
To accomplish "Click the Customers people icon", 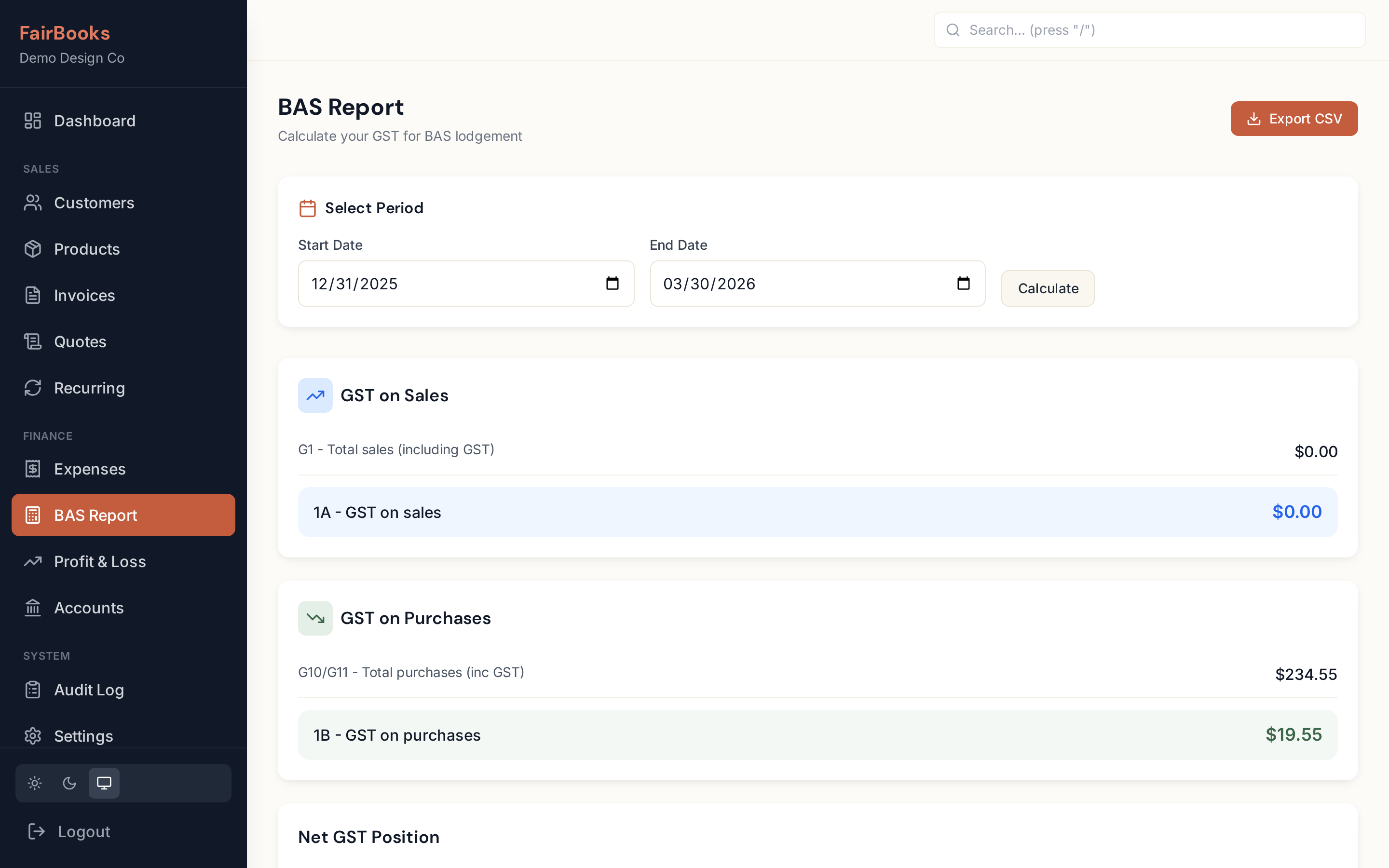I will pos(33,203).
